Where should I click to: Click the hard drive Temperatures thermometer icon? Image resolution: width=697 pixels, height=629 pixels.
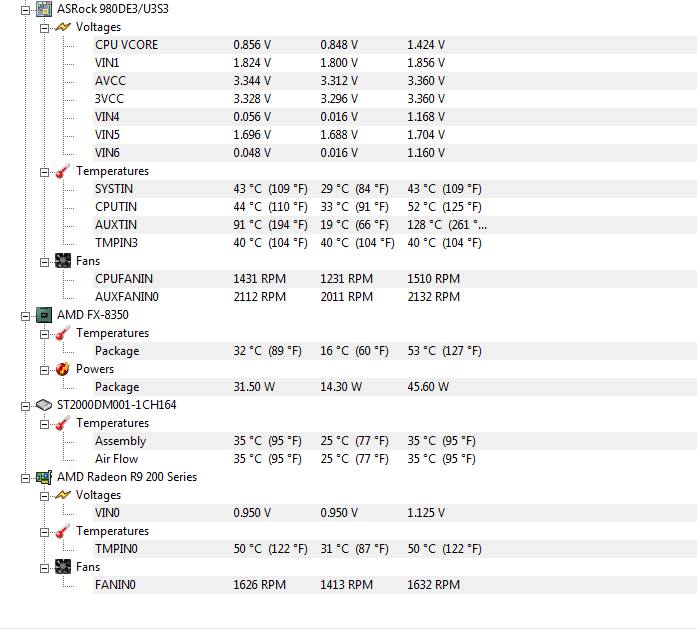click(63, 423)
